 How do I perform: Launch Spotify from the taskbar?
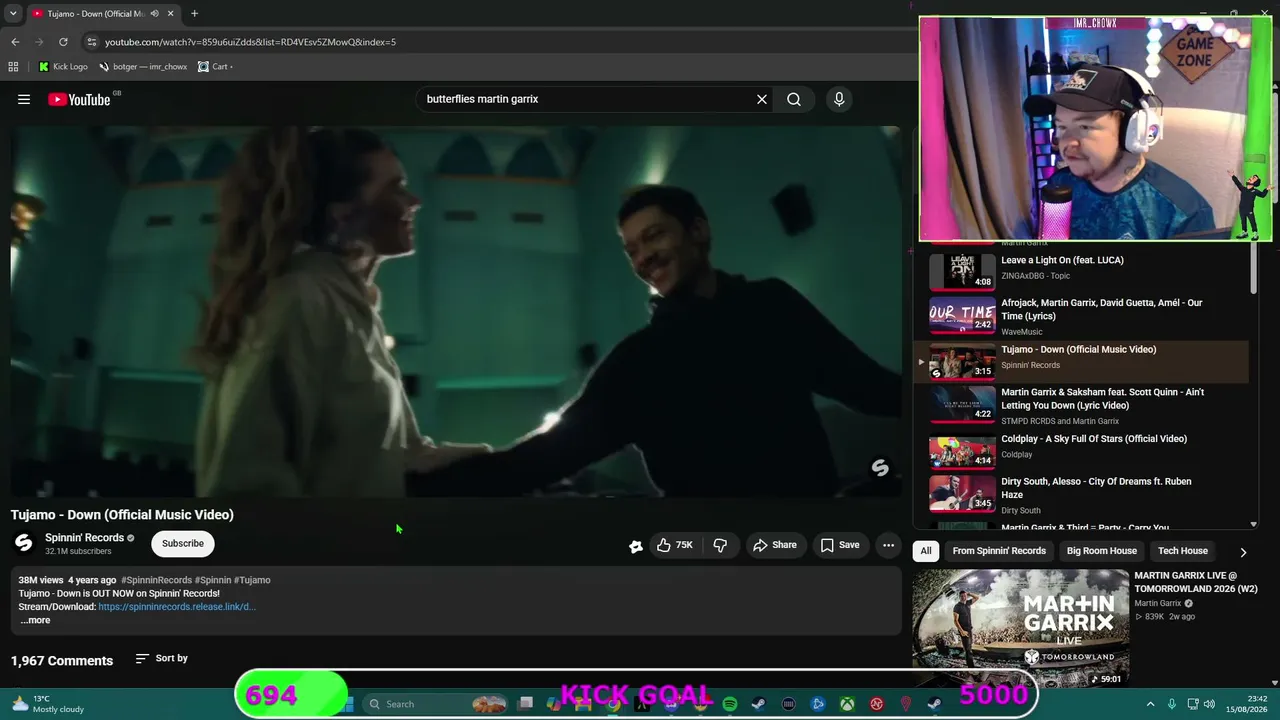click(x=730, y=704)
